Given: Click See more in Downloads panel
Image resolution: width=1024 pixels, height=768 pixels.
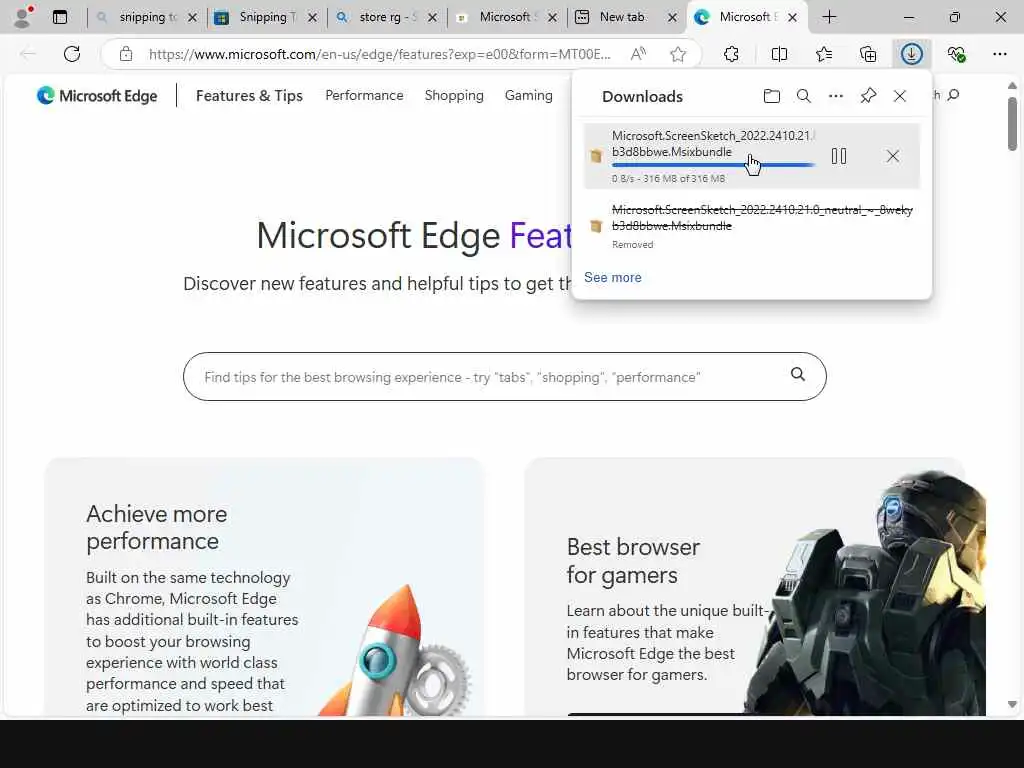Looking at the screenshot, I should (x=613, y=278).
